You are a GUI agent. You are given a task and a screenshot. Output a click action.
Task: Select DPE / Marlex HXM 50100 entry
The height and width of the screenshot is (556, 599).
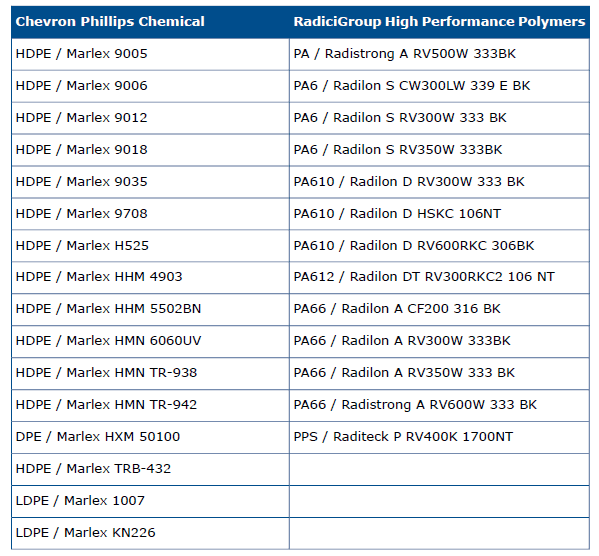coord(150,437)
